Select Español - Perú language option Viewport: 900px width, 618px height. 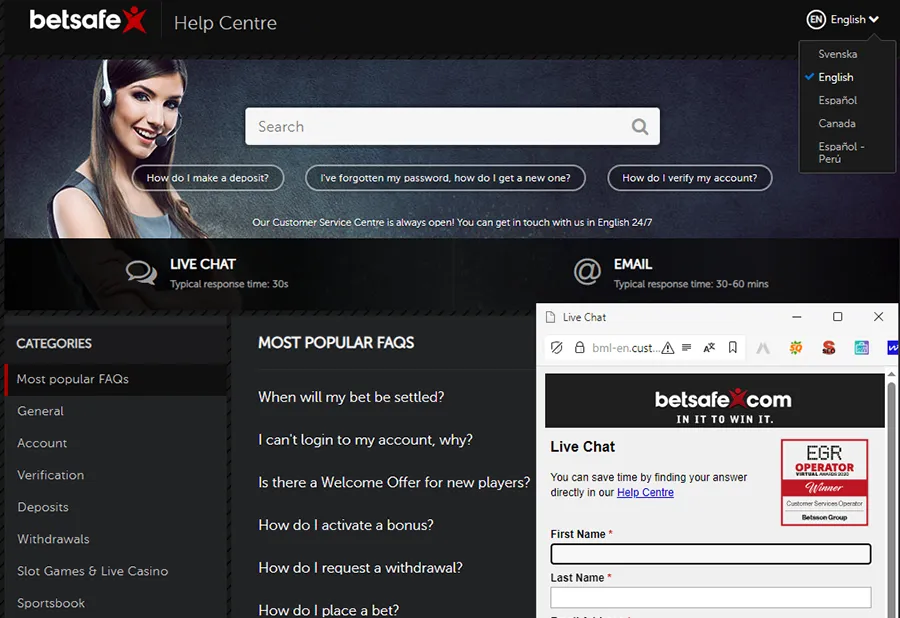pos(841,153)
